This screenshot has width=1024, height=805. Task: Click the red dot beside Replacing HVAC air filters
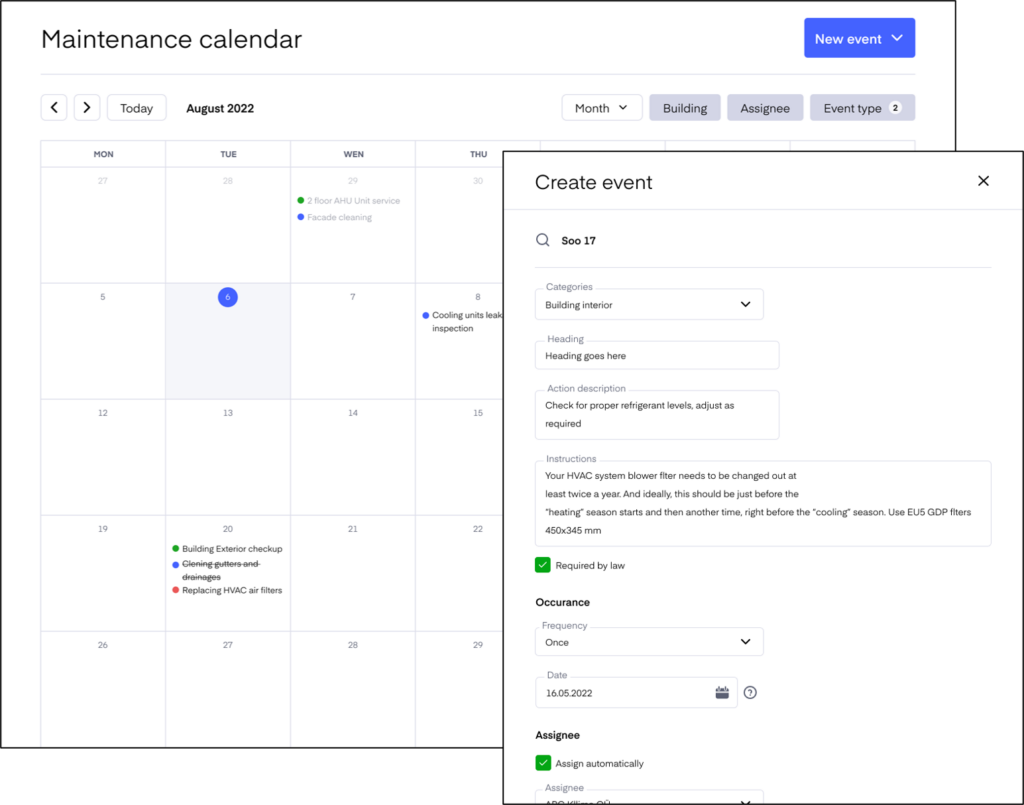176,590
